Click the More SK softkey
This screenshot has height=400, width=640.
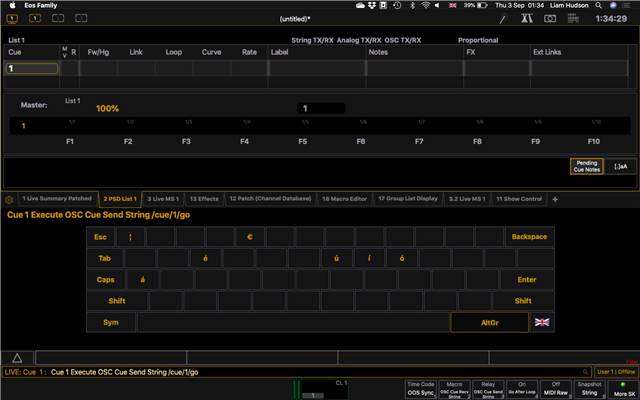click(623, 389)
